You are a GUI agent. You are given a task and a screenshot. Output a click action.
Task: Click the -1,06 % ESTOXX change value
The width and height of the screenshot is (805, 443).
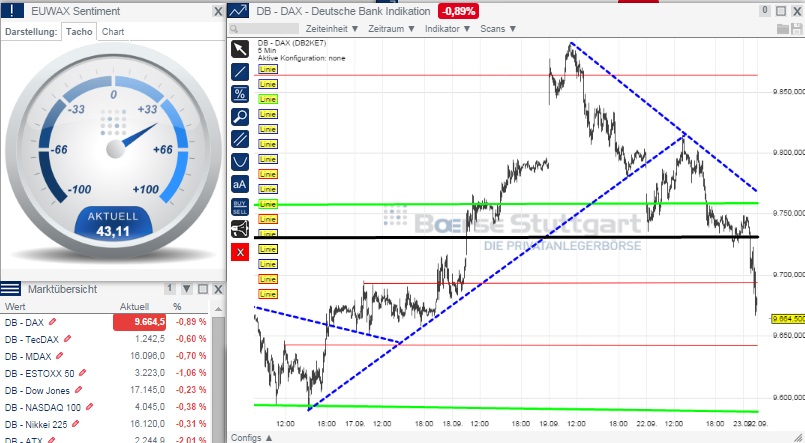pos(191,373)
